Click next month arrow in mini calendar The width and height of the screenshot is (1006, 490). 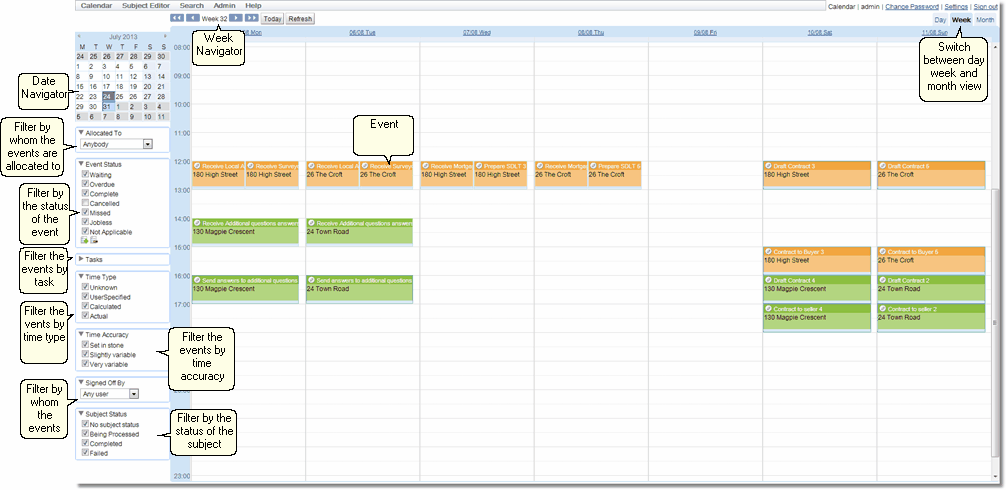pos(164,36)
